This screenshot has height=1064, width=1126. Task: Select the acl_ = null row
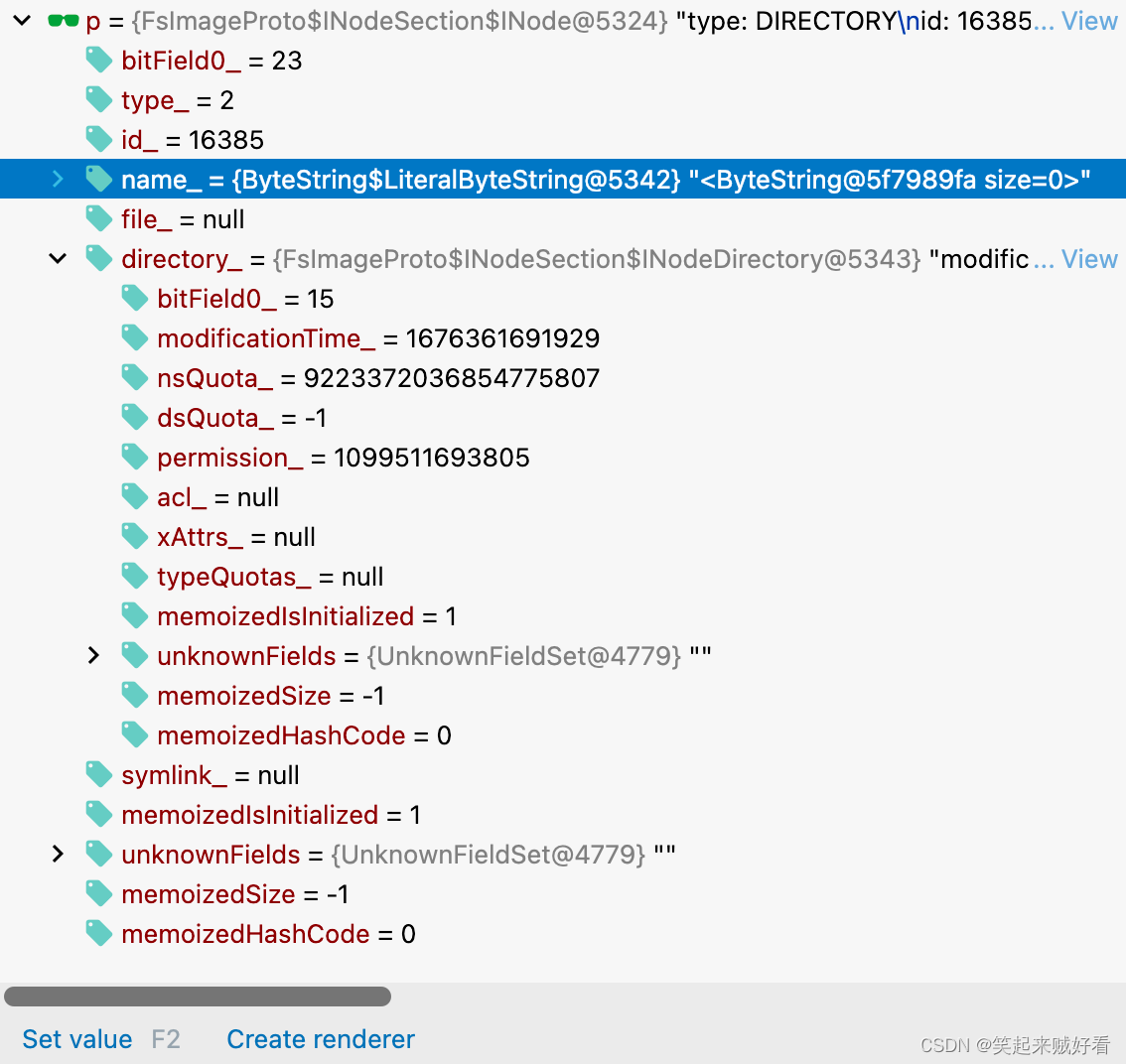coord(563,497)
